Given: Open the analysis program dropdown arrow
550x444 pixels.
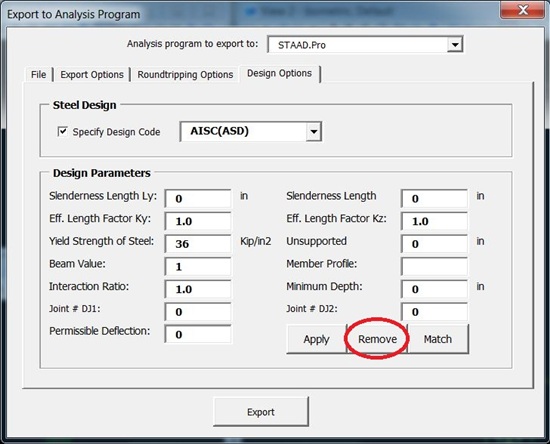Looking at the screenshot, I should click(455, 45).
